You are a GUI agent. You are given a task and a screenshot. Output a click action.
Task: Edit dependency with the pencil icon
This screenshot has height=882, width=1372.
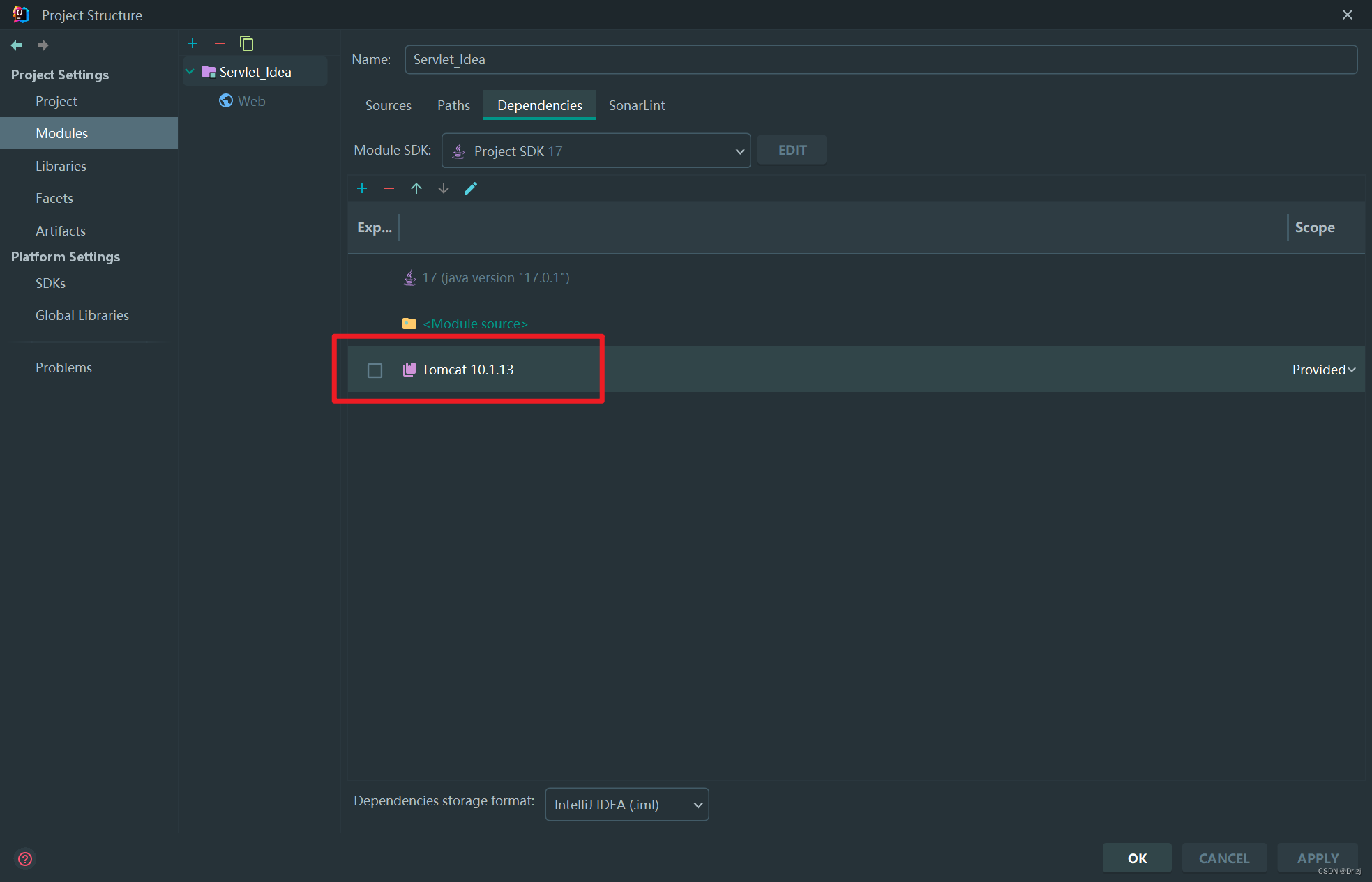(471, 188)
